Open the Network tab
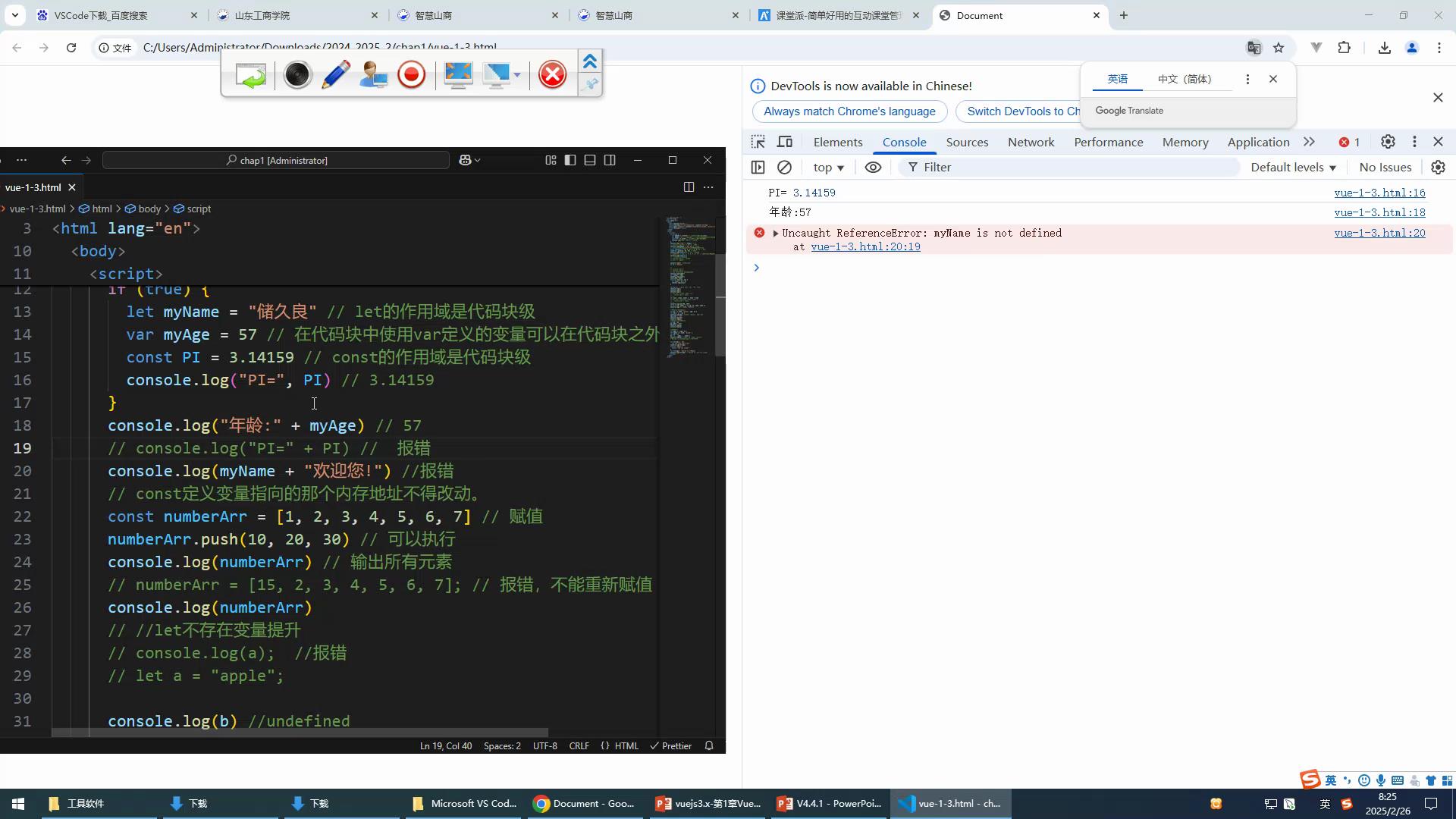This screenshot has height=819, width=1456. pos(1031,142)
